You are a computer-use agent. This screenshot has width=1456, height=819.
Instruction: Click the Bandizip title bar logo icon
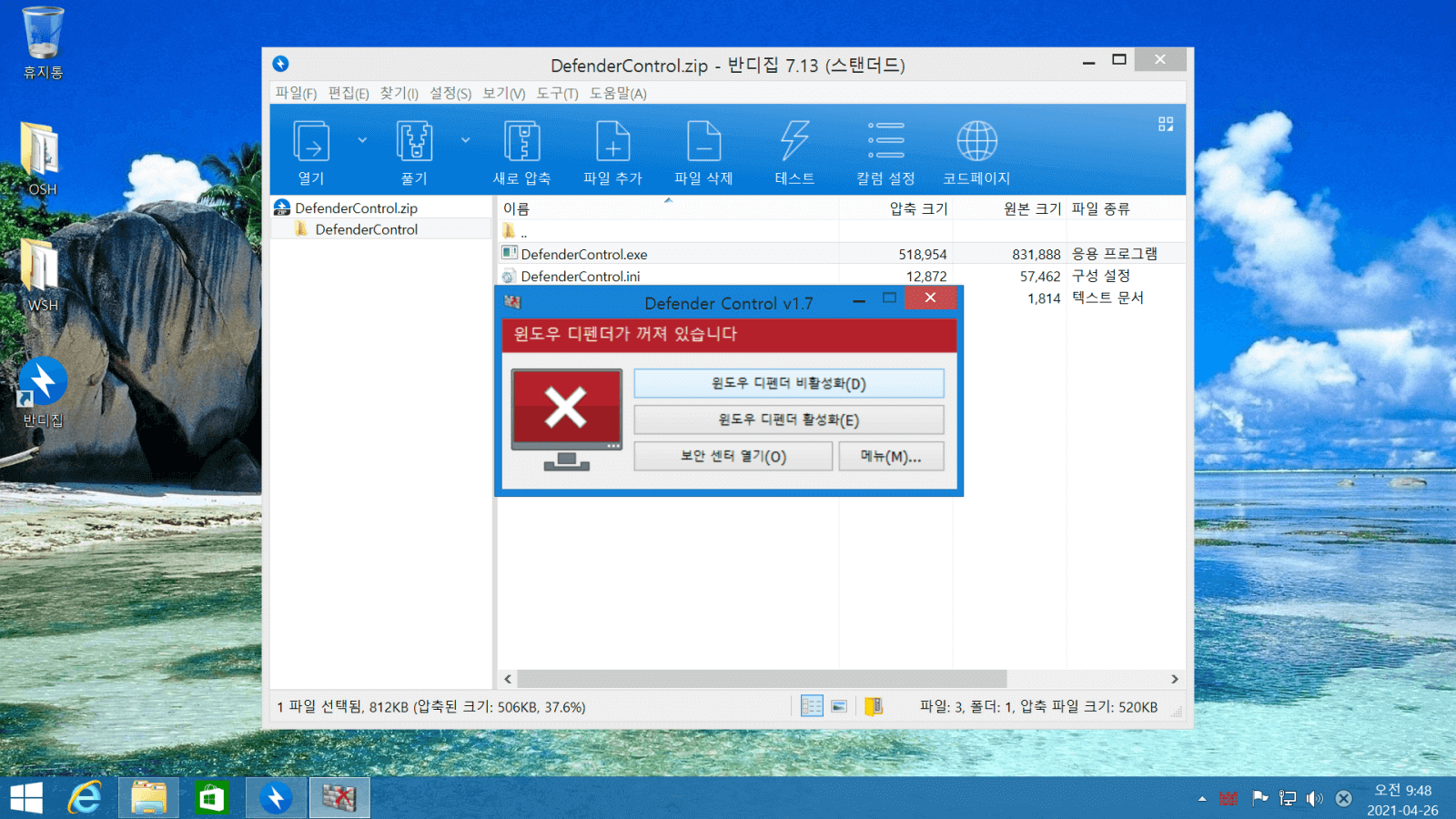(280, 64)
